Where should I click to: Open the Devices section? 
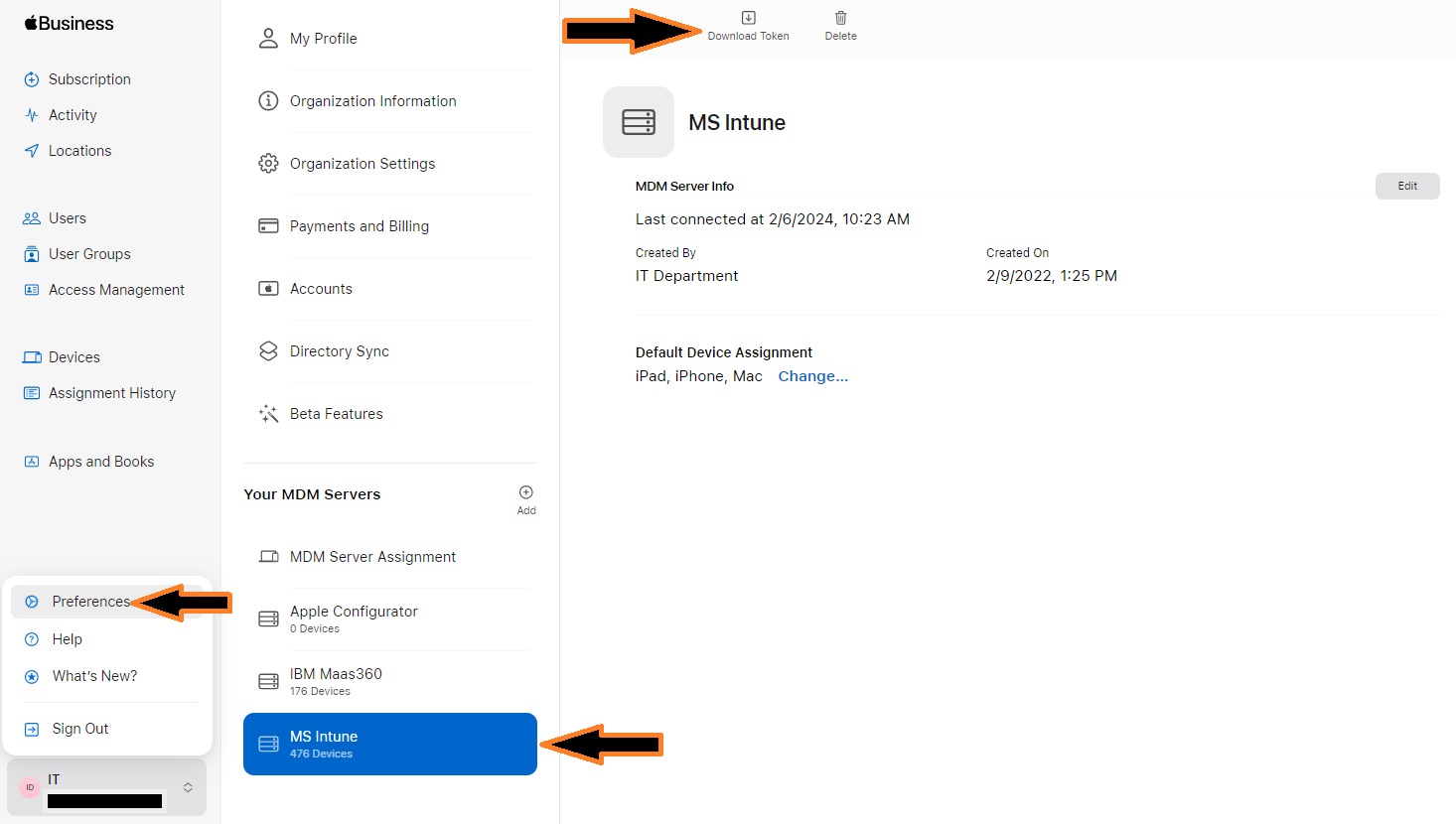tap(73, 356)
